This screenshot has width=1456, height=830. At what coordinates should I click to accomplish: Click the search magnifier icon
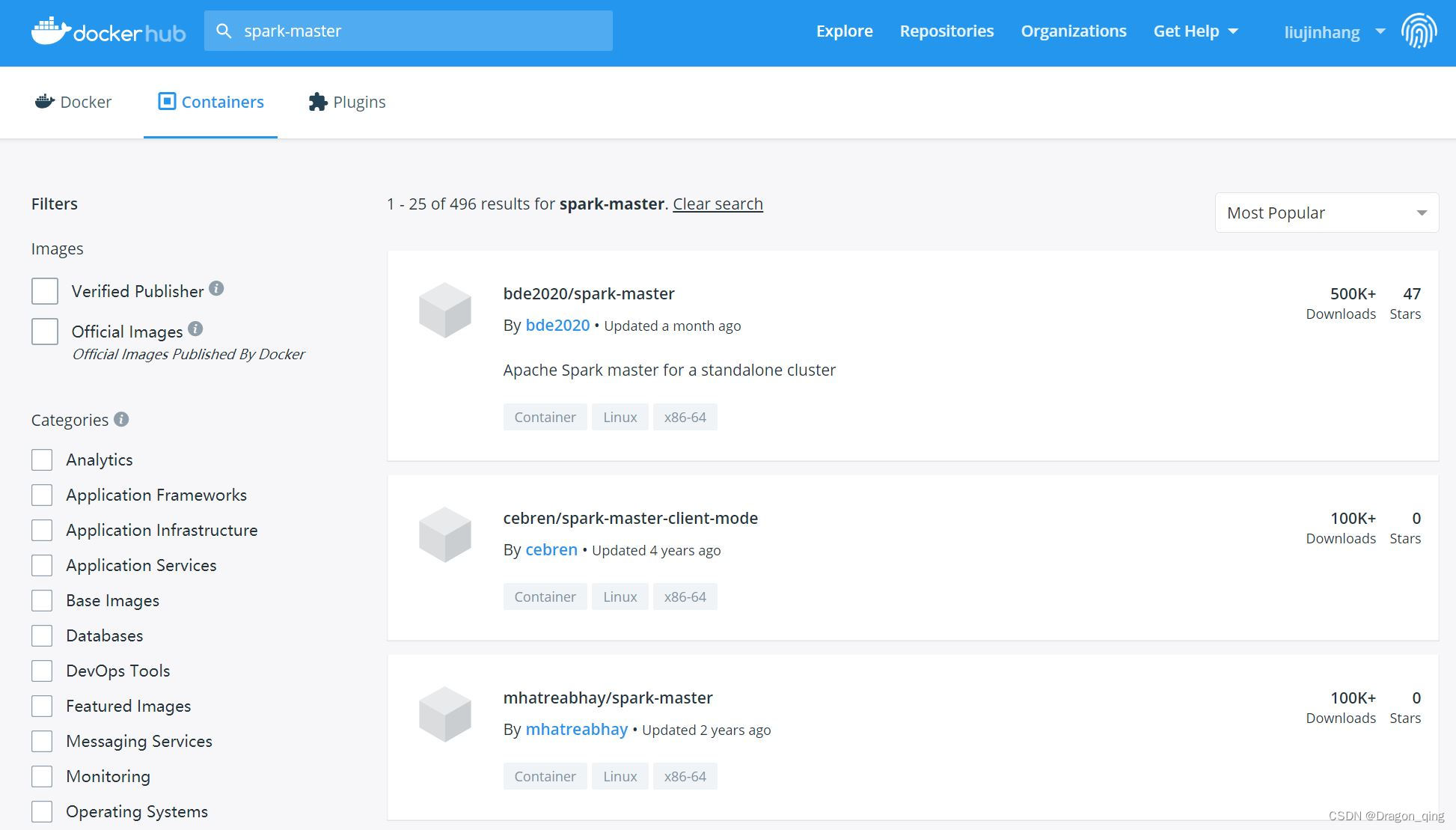[x=223, y=31]
